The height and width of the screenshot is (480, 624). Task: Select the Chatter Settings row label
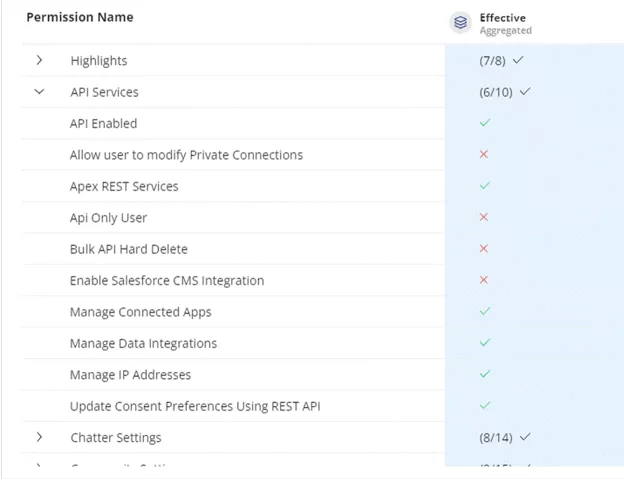click(116, 437)
